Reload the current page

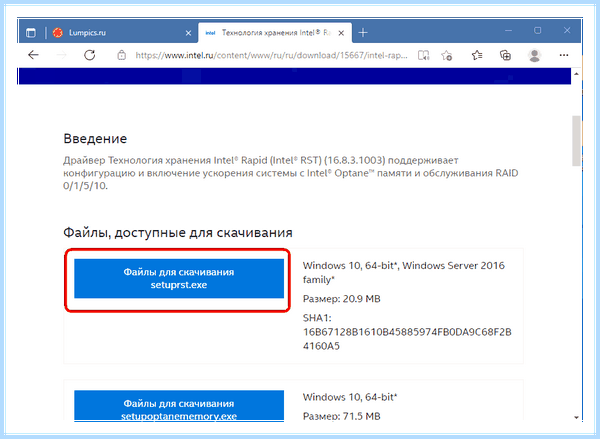point(90,55)
